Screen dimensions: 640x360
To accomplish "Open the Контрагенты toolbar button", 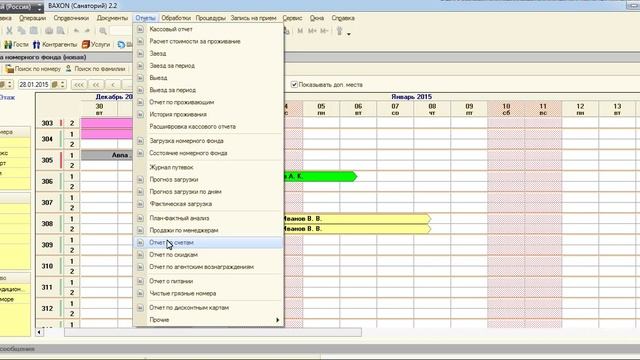I will (55, 44).
